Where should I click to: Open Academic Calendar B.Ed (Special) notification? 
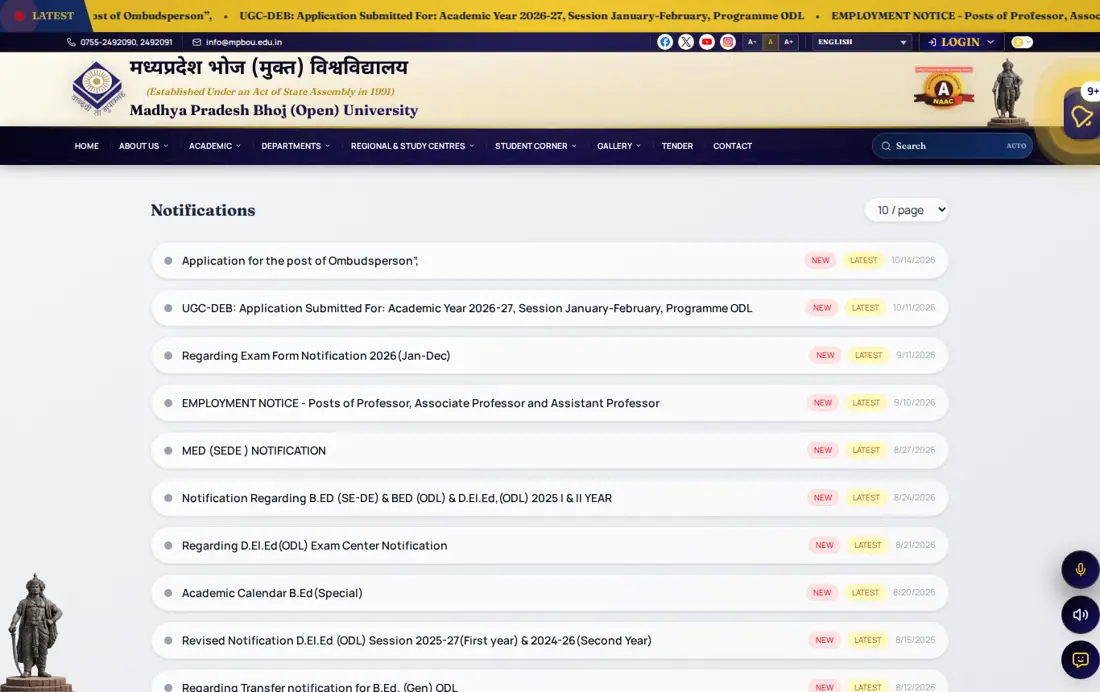coord(549,593)
